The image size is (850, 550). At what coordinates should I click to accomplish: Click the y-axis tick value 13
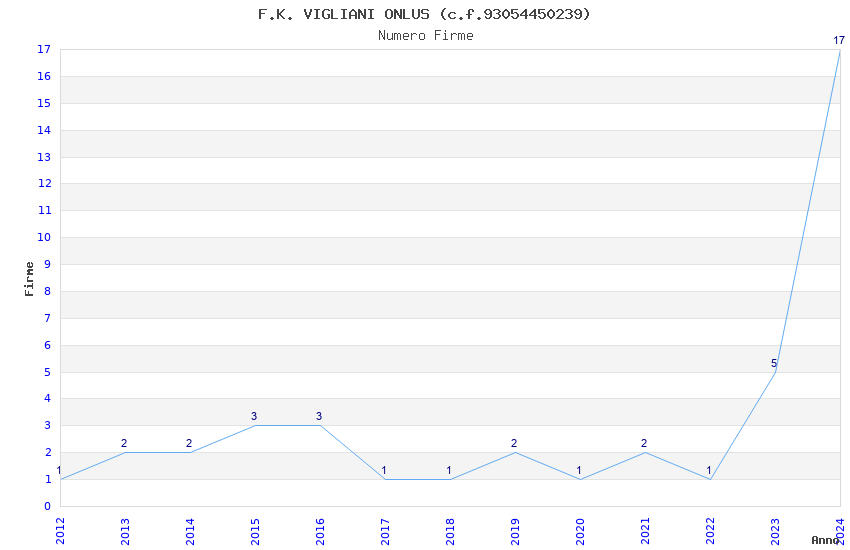[44, 157]
